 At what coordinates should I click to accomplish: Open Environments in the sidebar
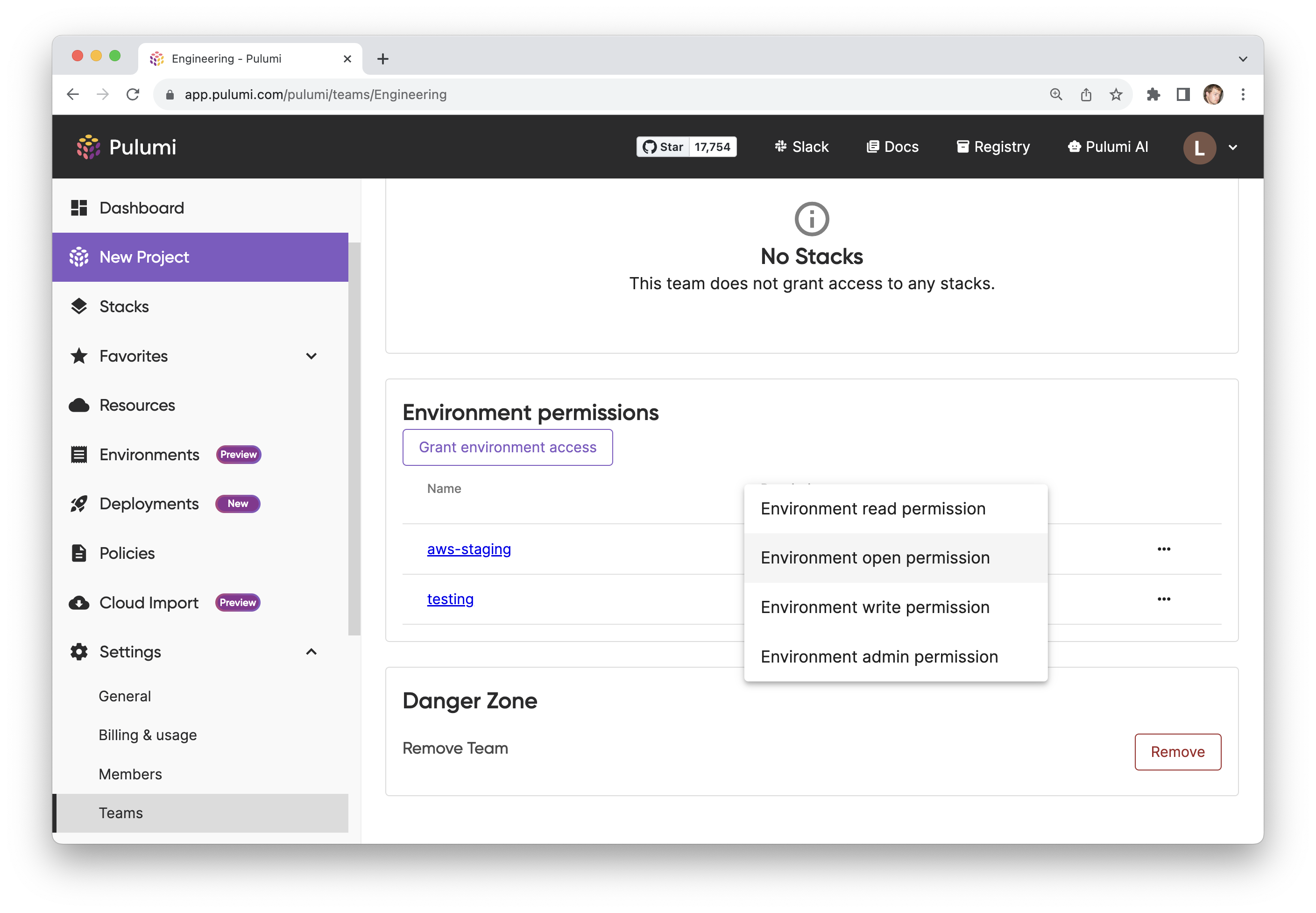click(x=200, y=454)
